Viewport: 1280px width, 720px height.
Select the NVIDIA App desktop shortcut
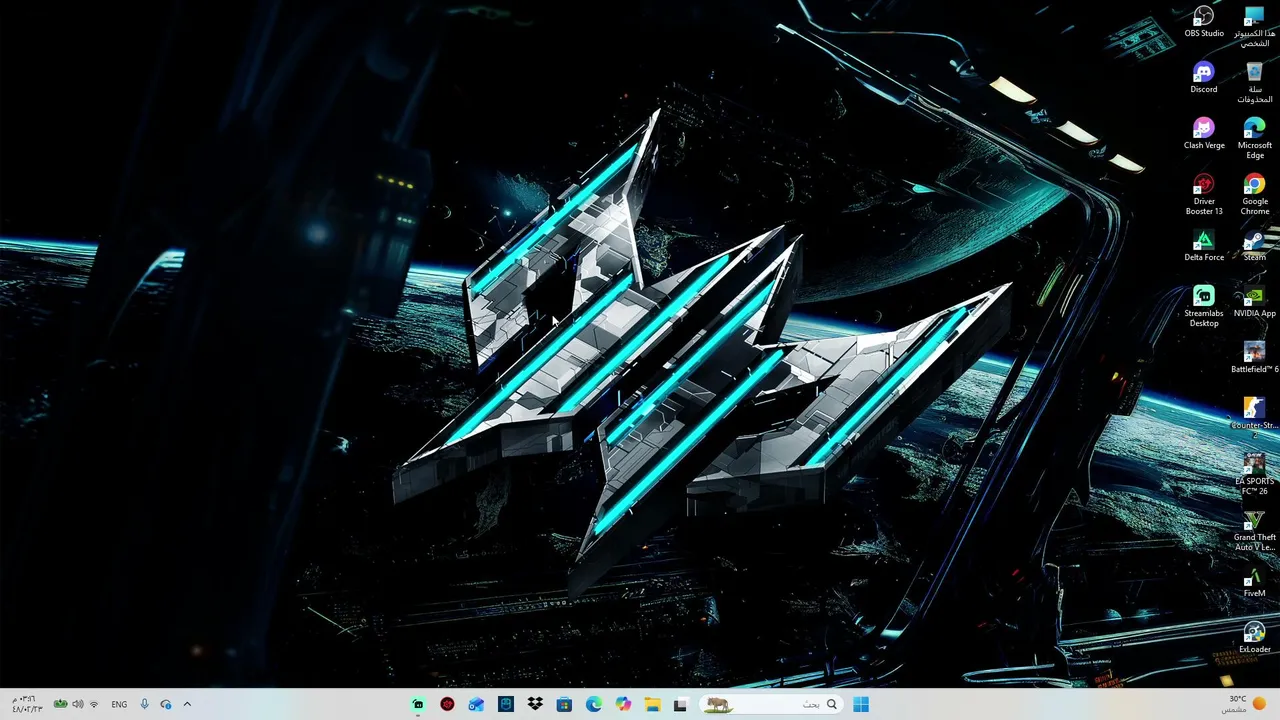(x=1255, y=302)
